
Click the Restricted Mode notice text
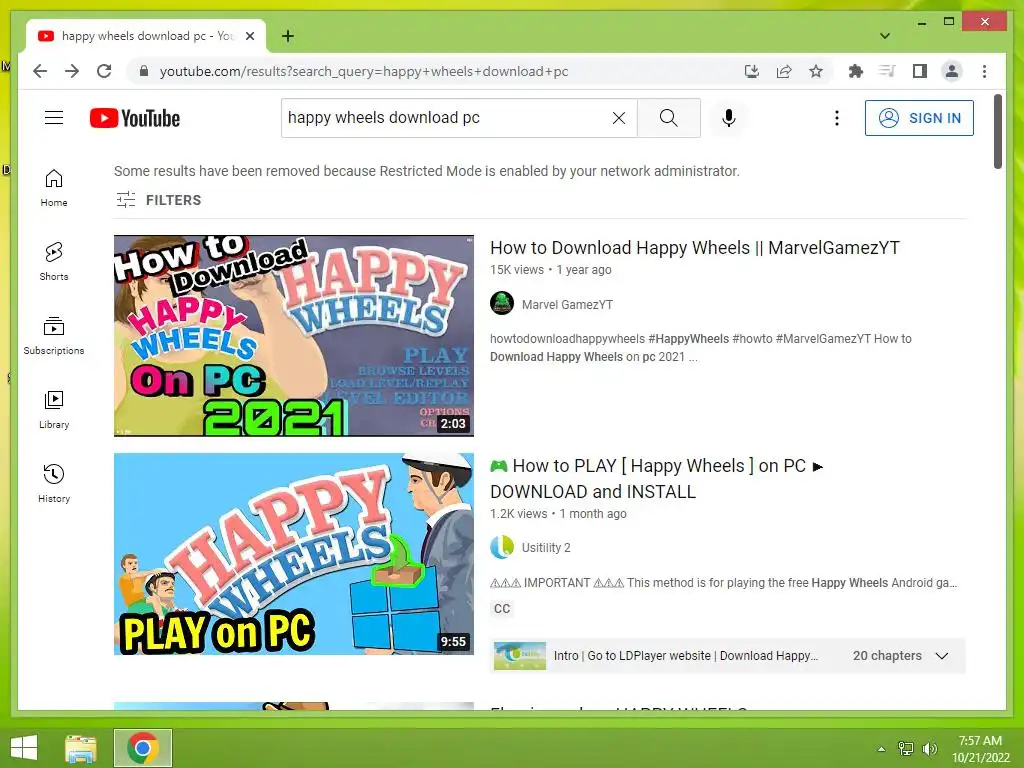[426, 171]
